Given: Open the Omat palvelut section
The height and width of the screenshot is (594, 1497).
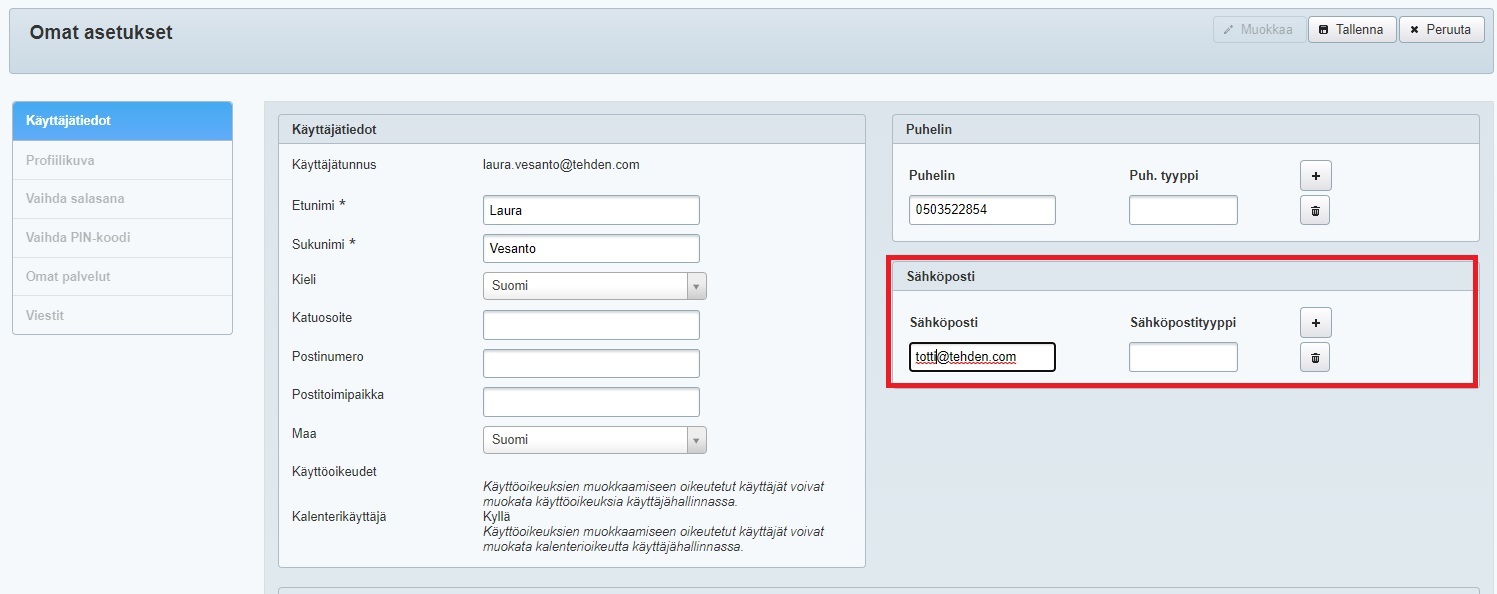Looking at the screenshot, I should 122,276.
